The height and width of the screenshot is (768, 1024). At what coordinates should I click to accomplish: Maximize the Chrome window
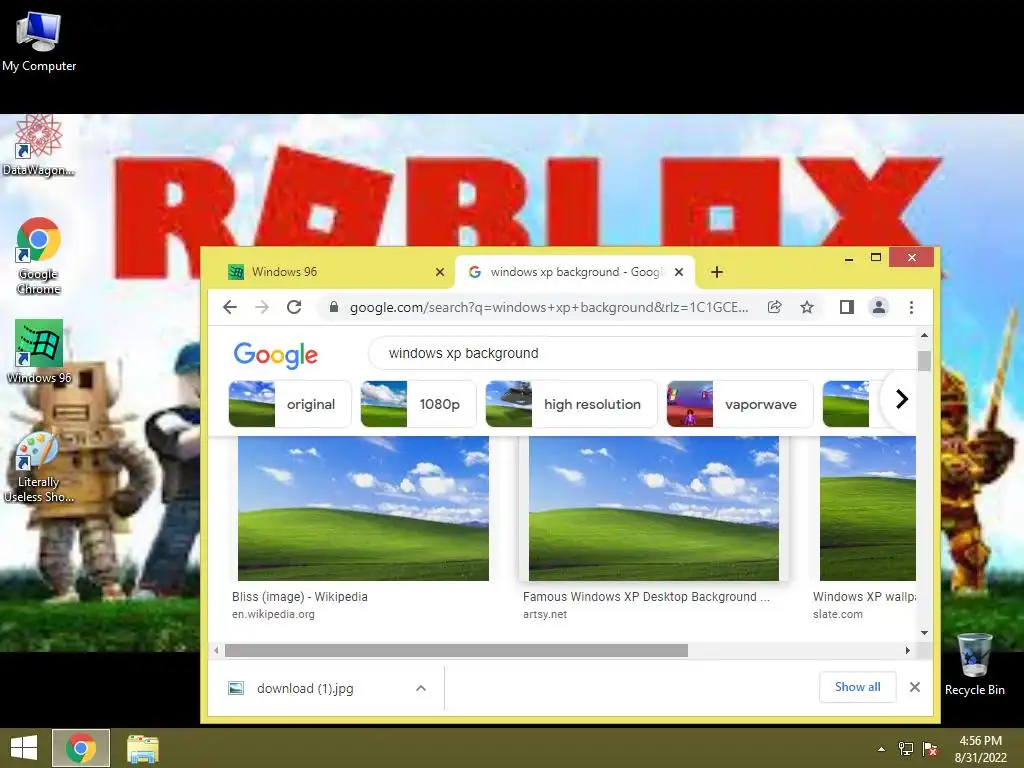[876, 257]
